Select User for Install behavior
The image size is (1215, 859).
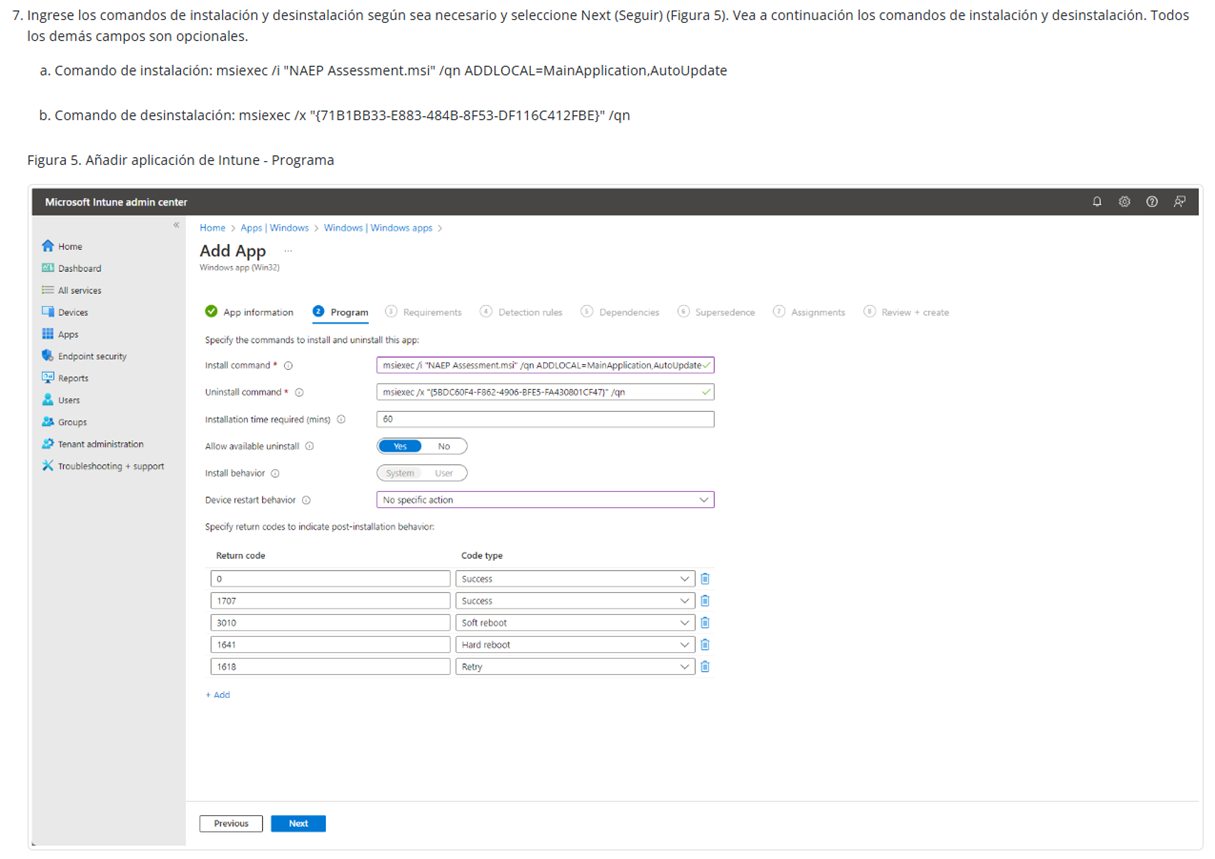[443, 474]
